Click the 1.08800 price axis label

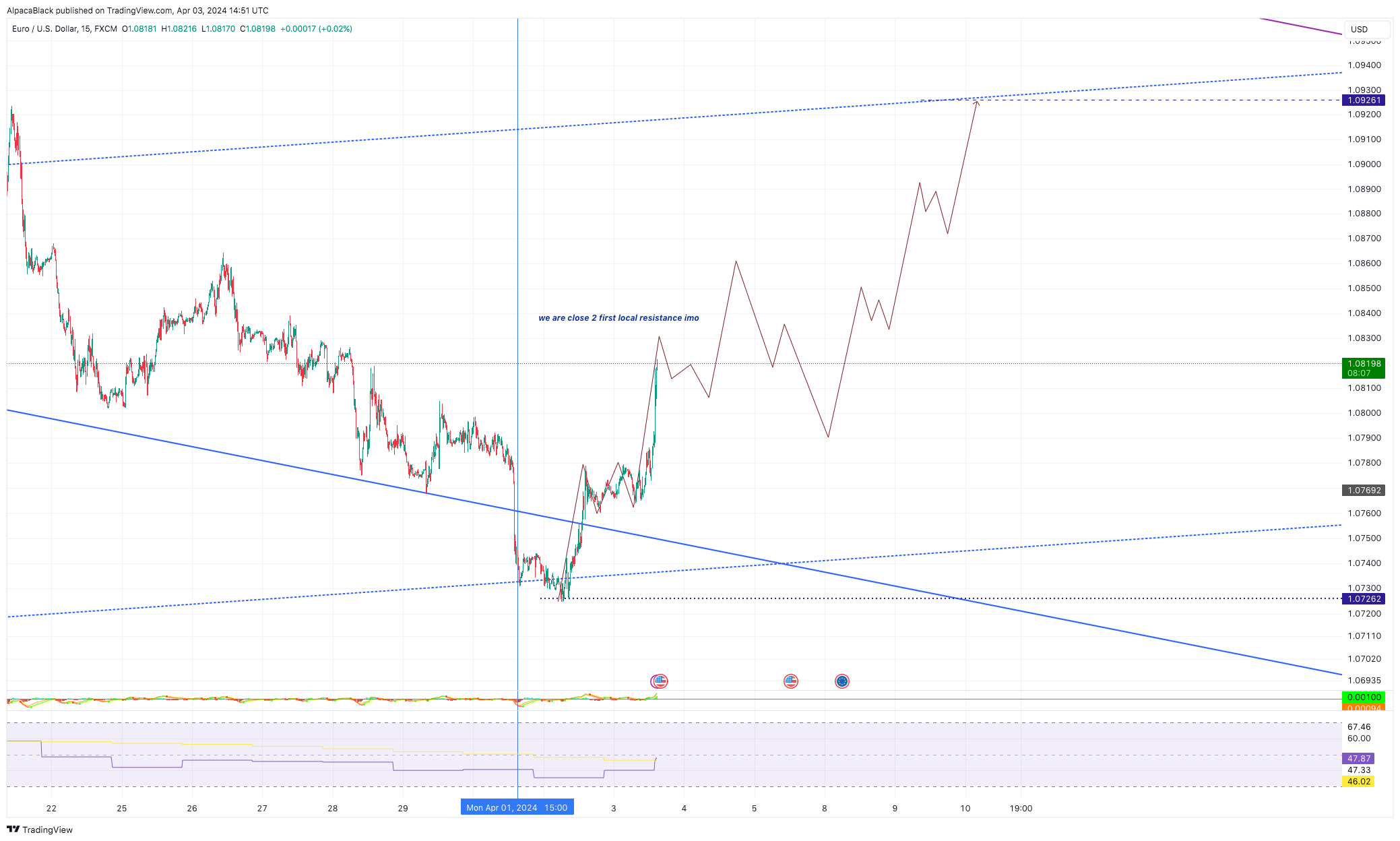pyautogui.click(x=1364, y=214)
